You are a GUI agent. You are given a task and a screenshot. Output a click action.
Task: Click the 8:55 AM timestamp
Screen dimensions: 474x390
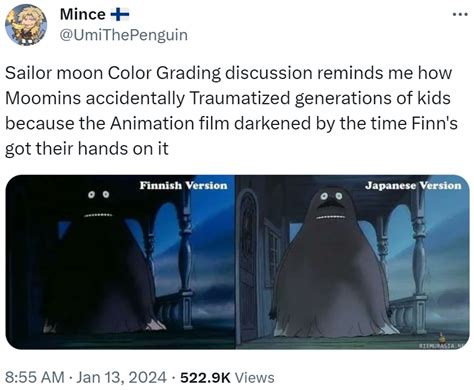[x=35, y=377]
